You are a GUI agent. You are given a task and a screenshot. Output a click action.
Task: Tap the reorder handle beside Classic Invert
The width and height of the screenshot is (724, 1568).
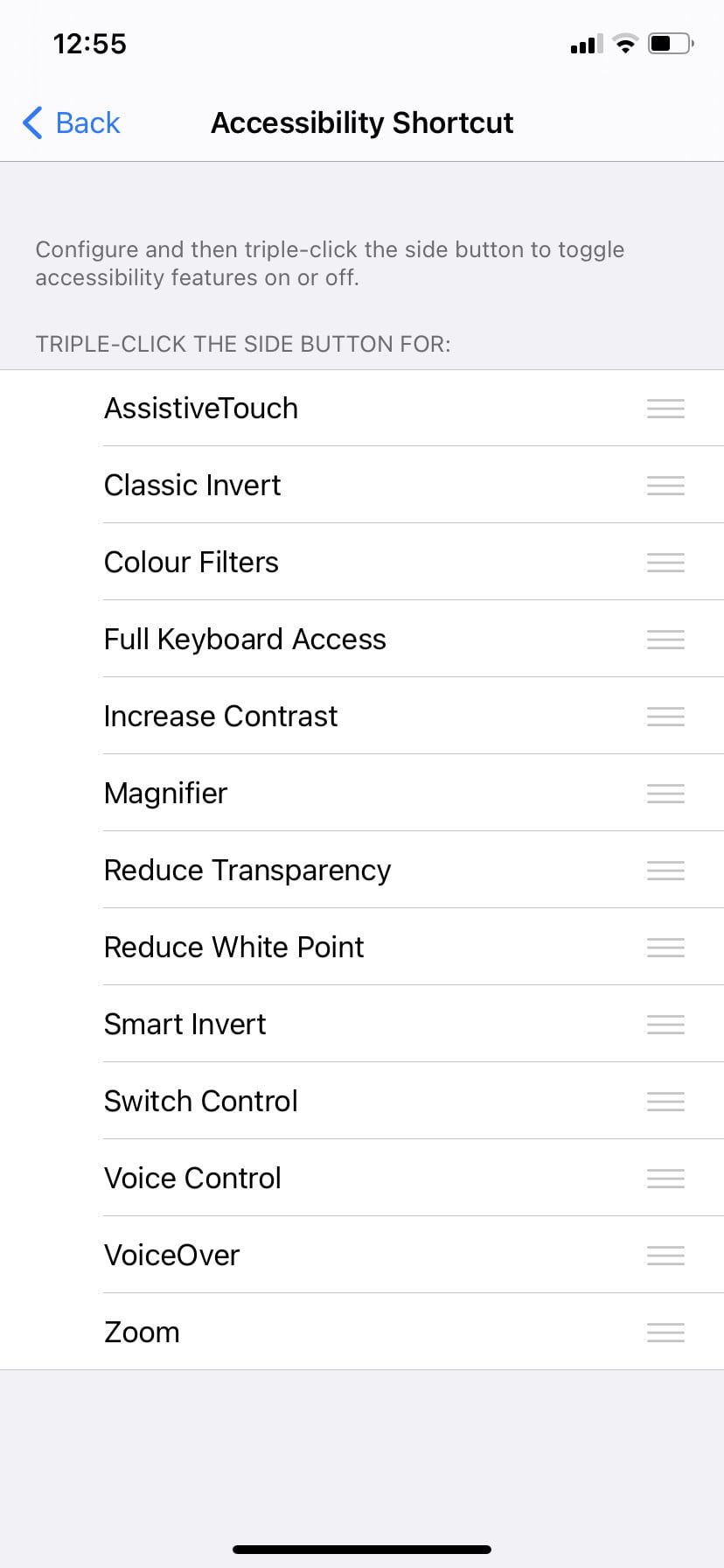coord(665,486)
